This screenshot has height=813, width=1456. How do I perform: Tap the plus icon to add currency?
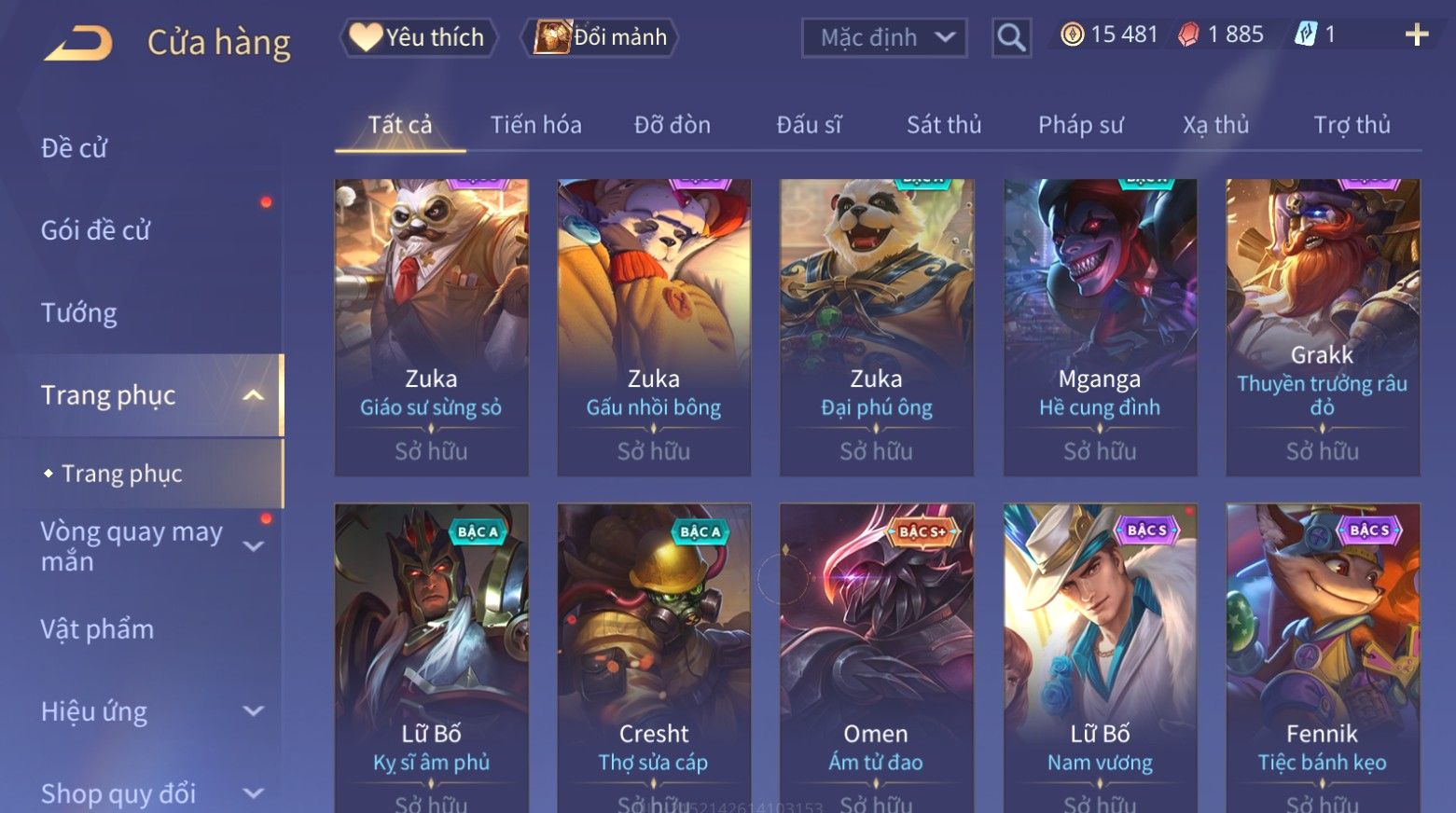[x=1417, y=35]
